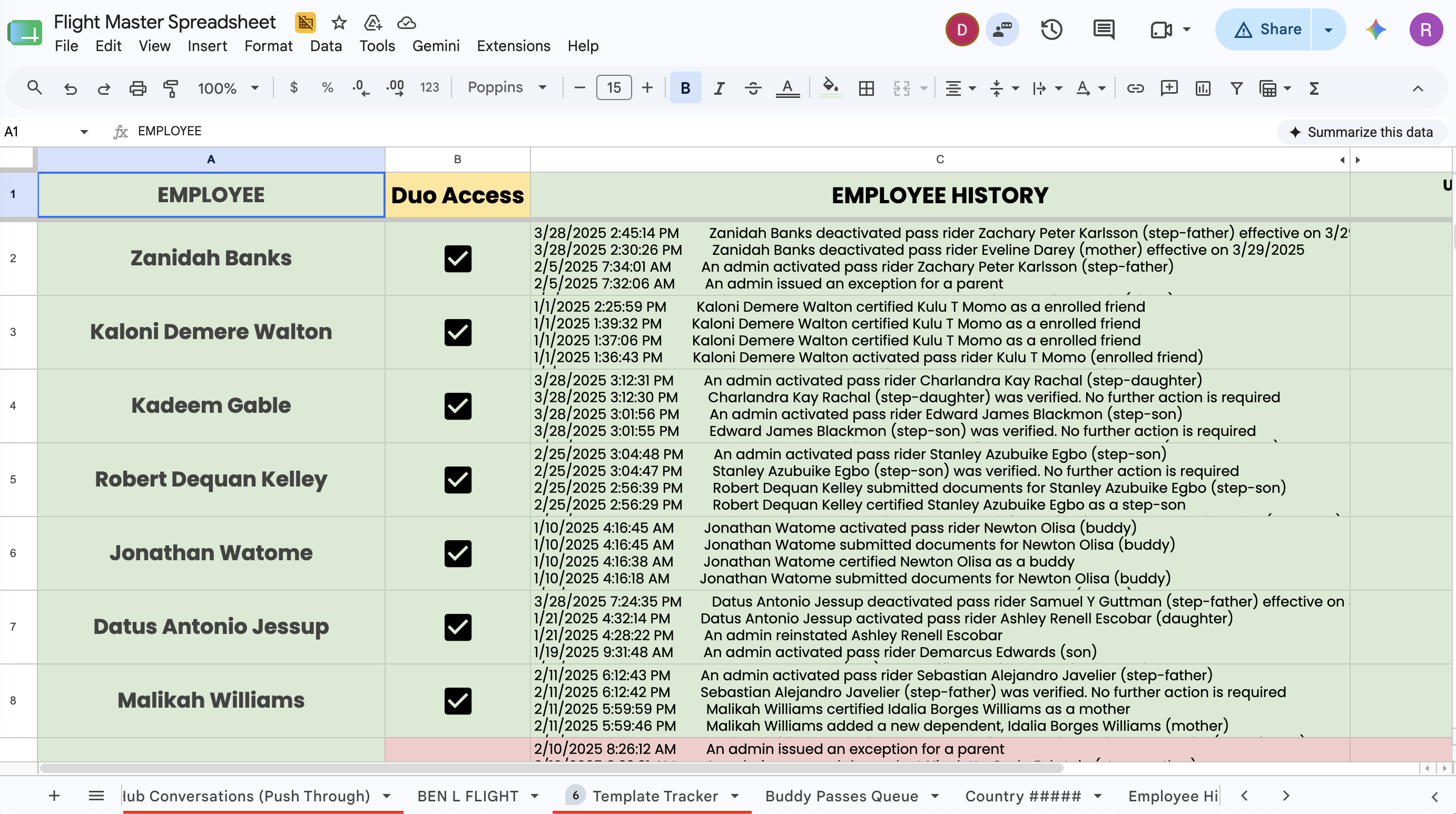Add a new sheet with plus button
The height and width of the screenshot is (814, 1456).
pyautogui.click(x=54, y=796)
